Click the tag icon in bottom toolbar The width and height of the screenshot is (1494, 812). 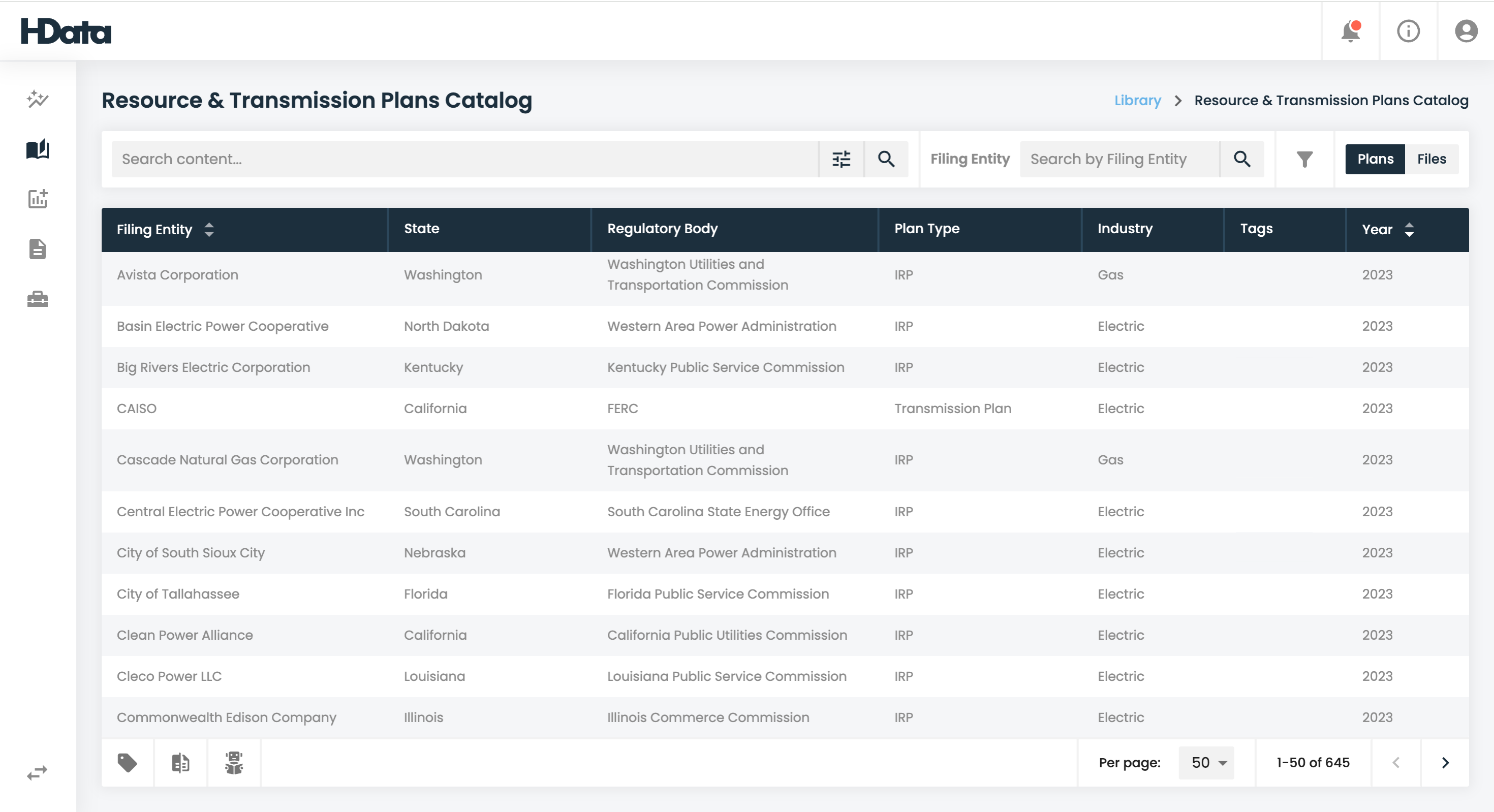coord(128,762)
